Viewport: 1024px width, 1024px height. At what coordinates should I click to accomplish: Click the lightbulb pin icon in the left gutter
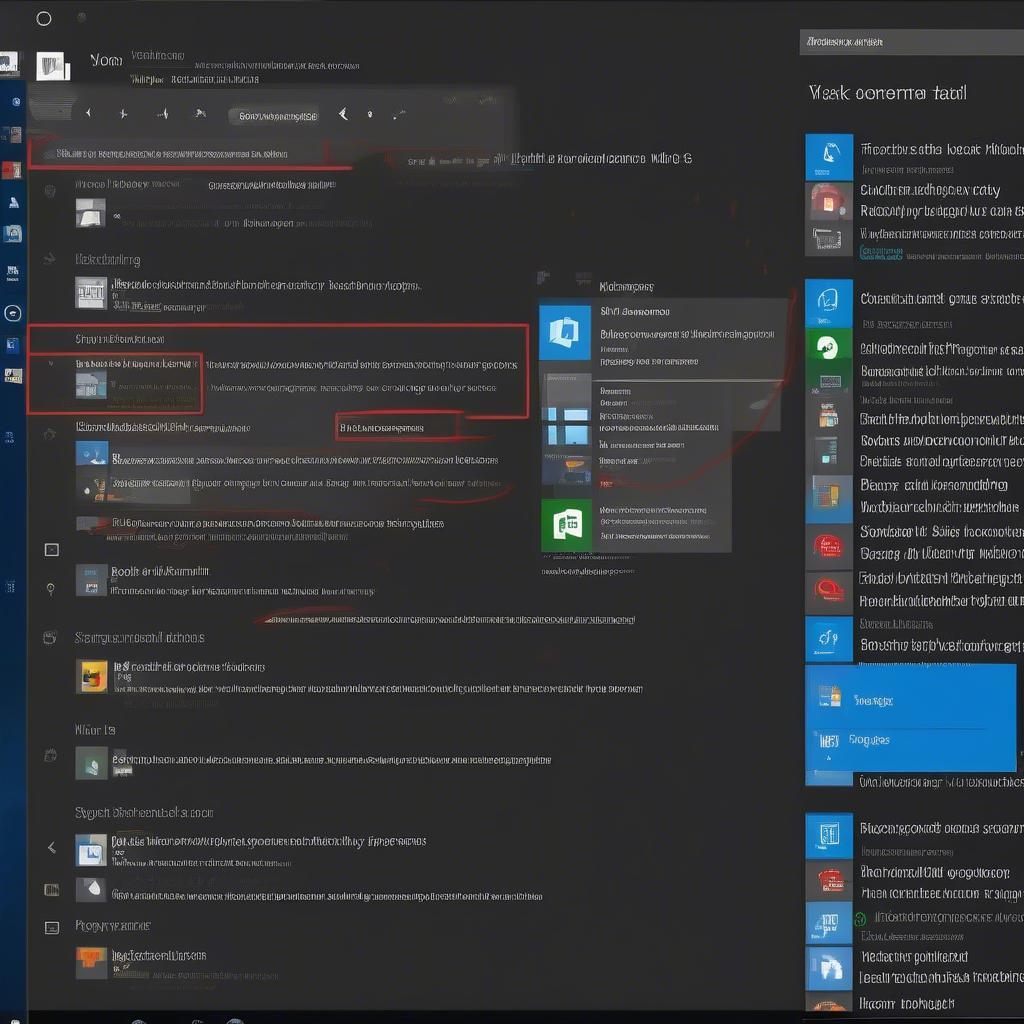50,588
